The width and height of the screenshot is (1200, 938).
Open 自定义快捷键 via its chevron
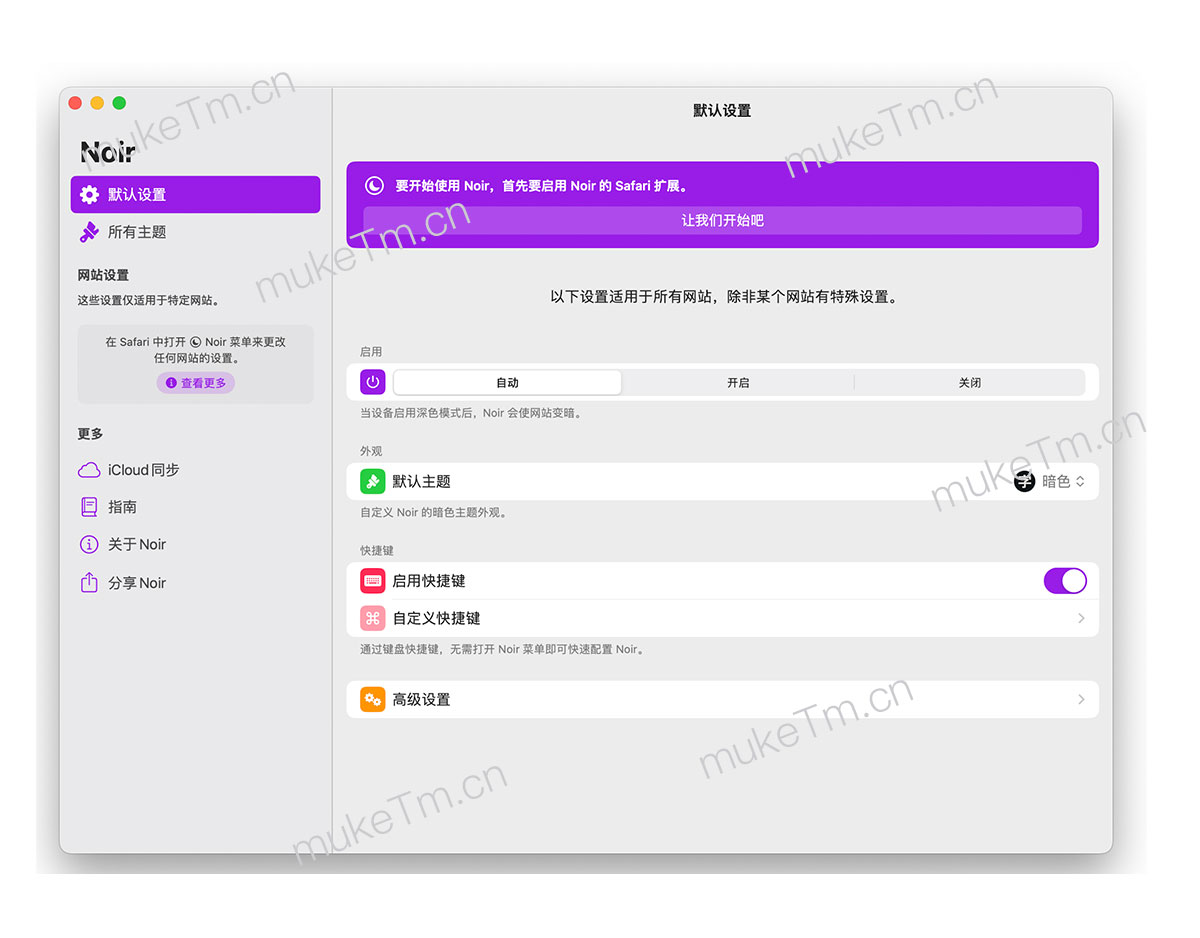(1081, 618)
